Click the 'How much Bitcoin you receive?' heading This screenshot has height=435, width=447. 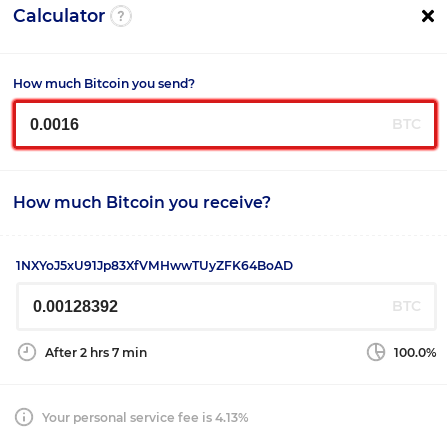tap(142, 202)
